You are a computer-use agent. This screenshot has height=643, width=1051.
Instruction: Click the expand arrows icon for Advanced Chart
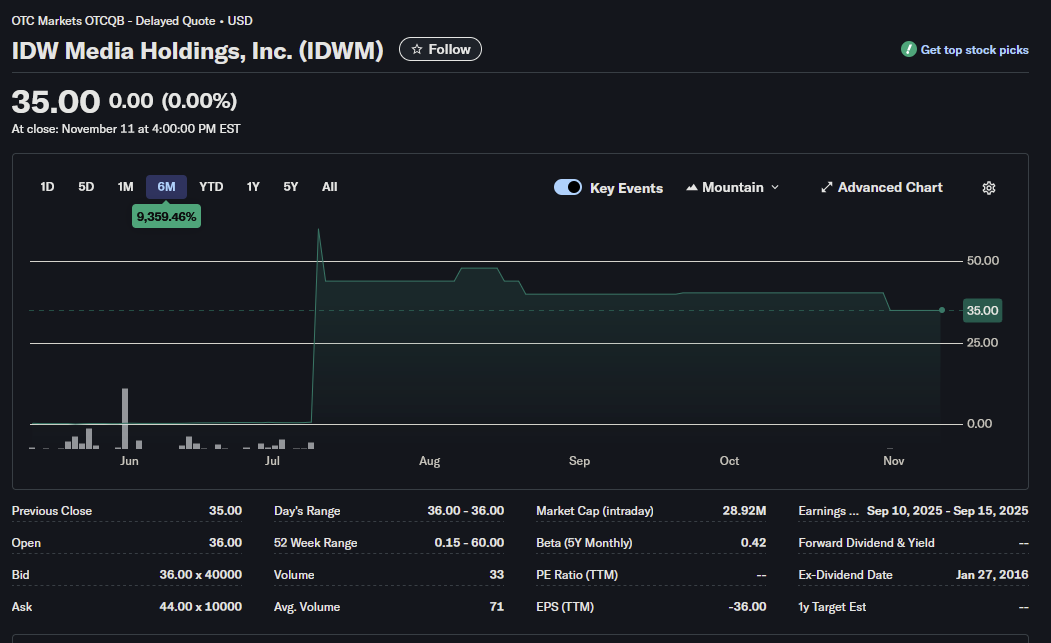[826, 188]
